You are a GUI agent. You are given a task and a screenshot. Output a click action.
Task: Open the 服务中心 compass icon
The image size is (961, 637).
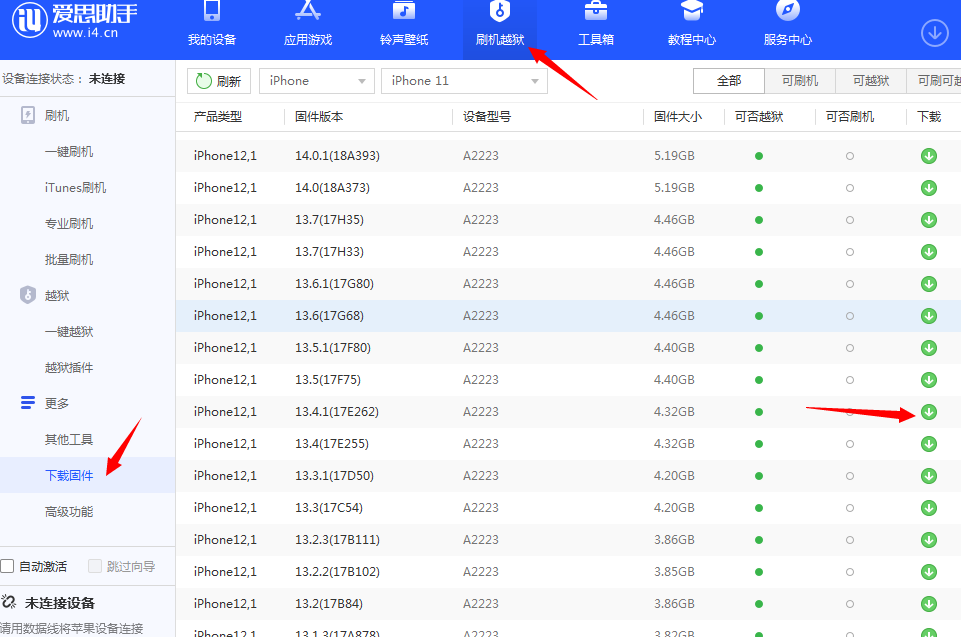click(x=788, y=10)
